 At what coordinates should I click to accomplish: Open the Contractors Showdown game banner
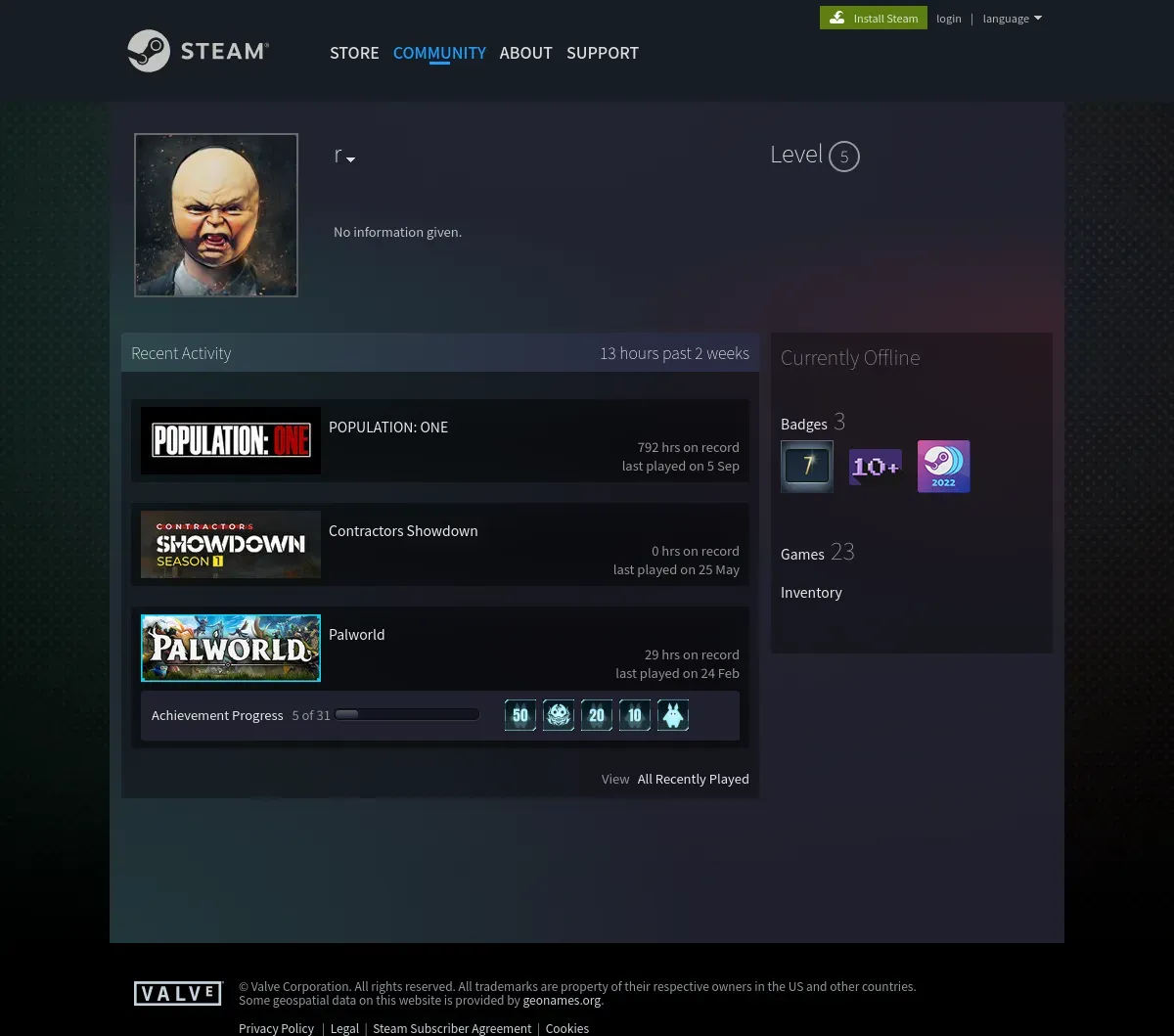pyautogui.click(x=231, y=544)
